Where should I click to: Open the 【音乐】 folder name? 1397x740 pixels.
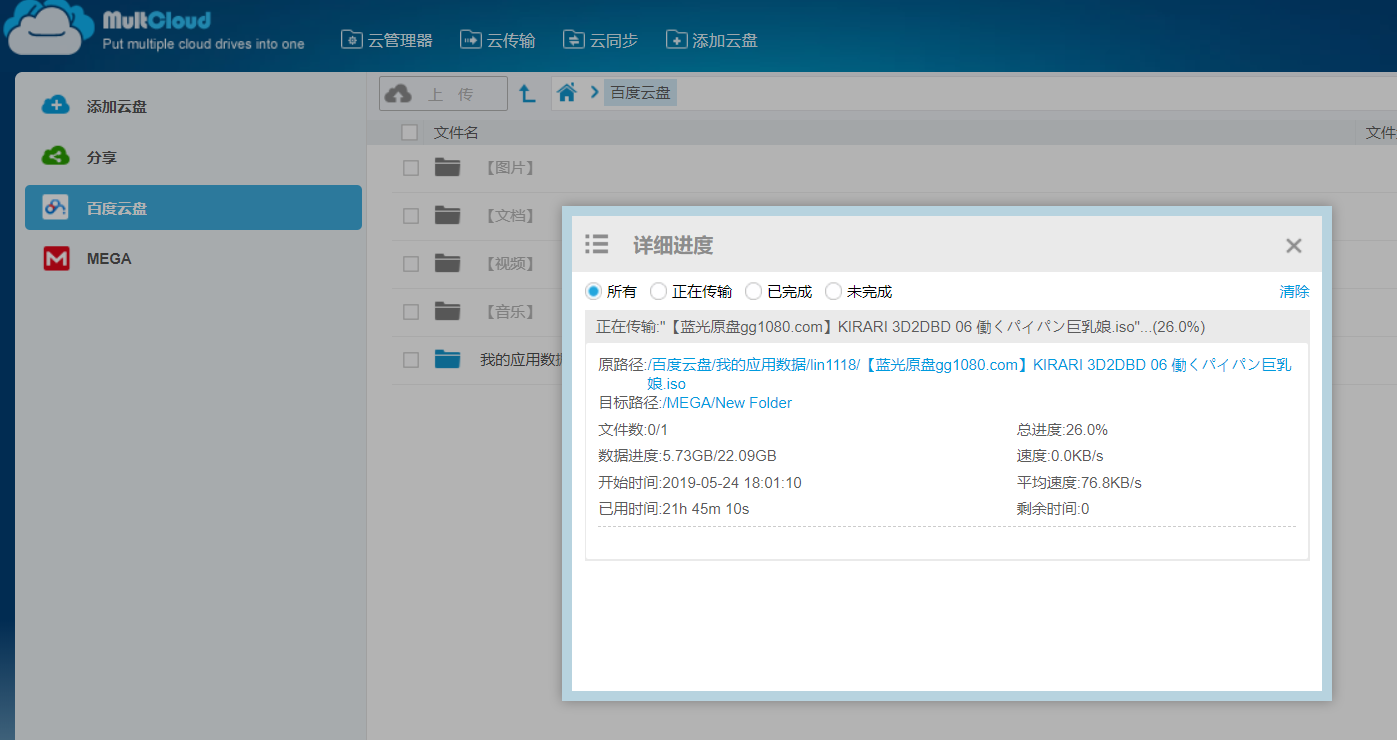pyautogui.click(x=510, y=312)
